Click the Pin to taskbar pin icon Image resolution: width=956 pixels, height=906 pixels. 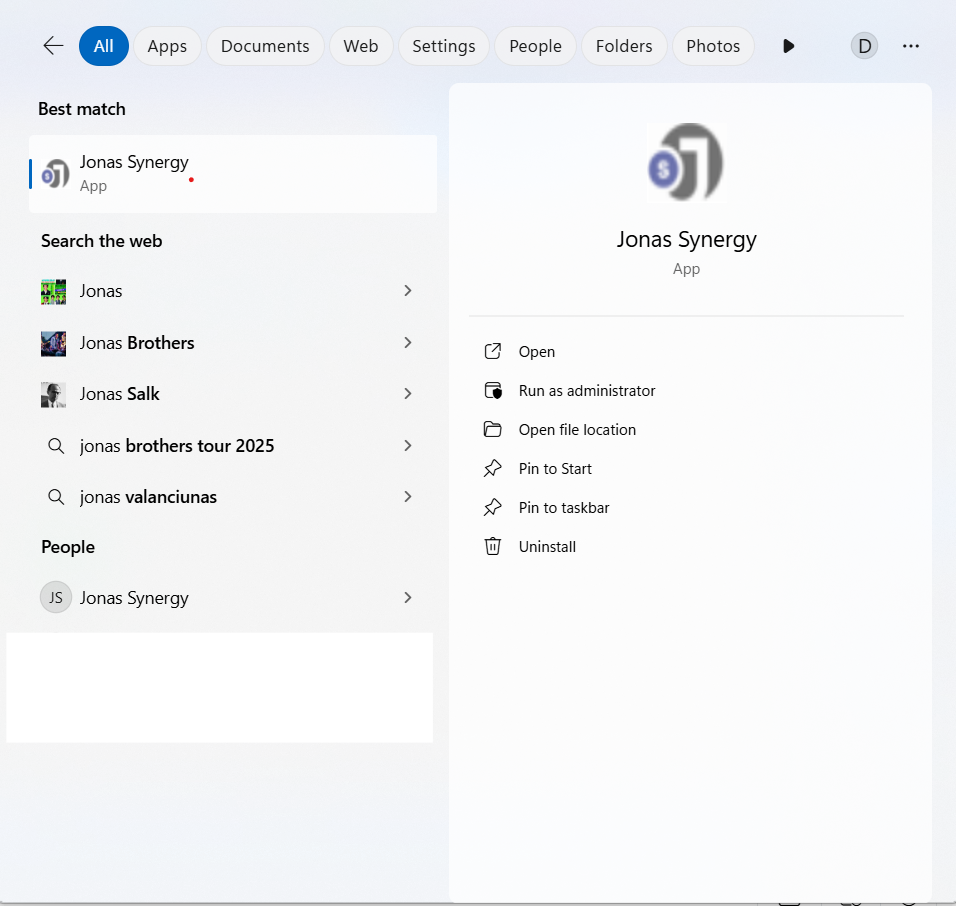pyautogui.click(x=492, y=508)
